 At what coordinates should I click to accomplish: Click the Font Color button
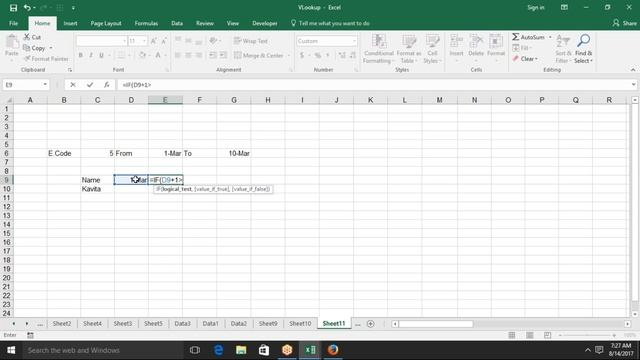click(158, 55)
